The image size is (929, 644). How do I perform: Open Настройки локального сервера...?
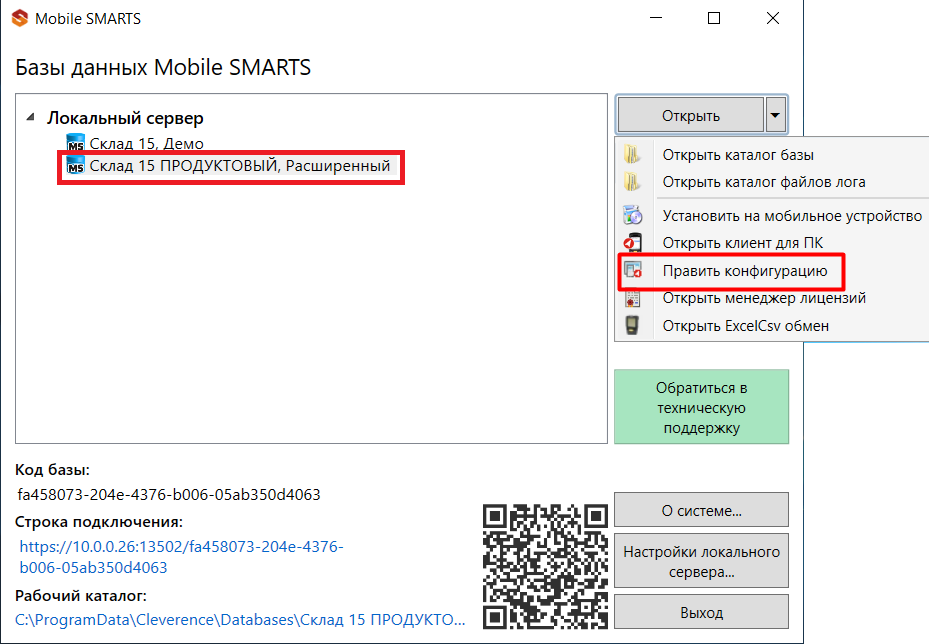(701, 561)
